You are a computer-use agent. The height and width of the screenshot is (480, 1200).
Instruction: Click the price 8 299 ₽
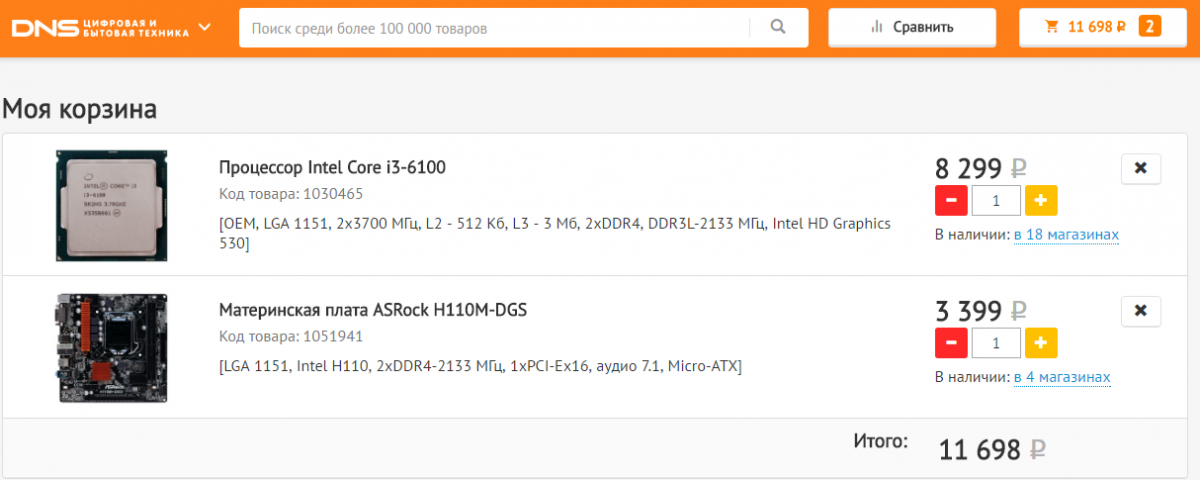[x=981, y=167]
